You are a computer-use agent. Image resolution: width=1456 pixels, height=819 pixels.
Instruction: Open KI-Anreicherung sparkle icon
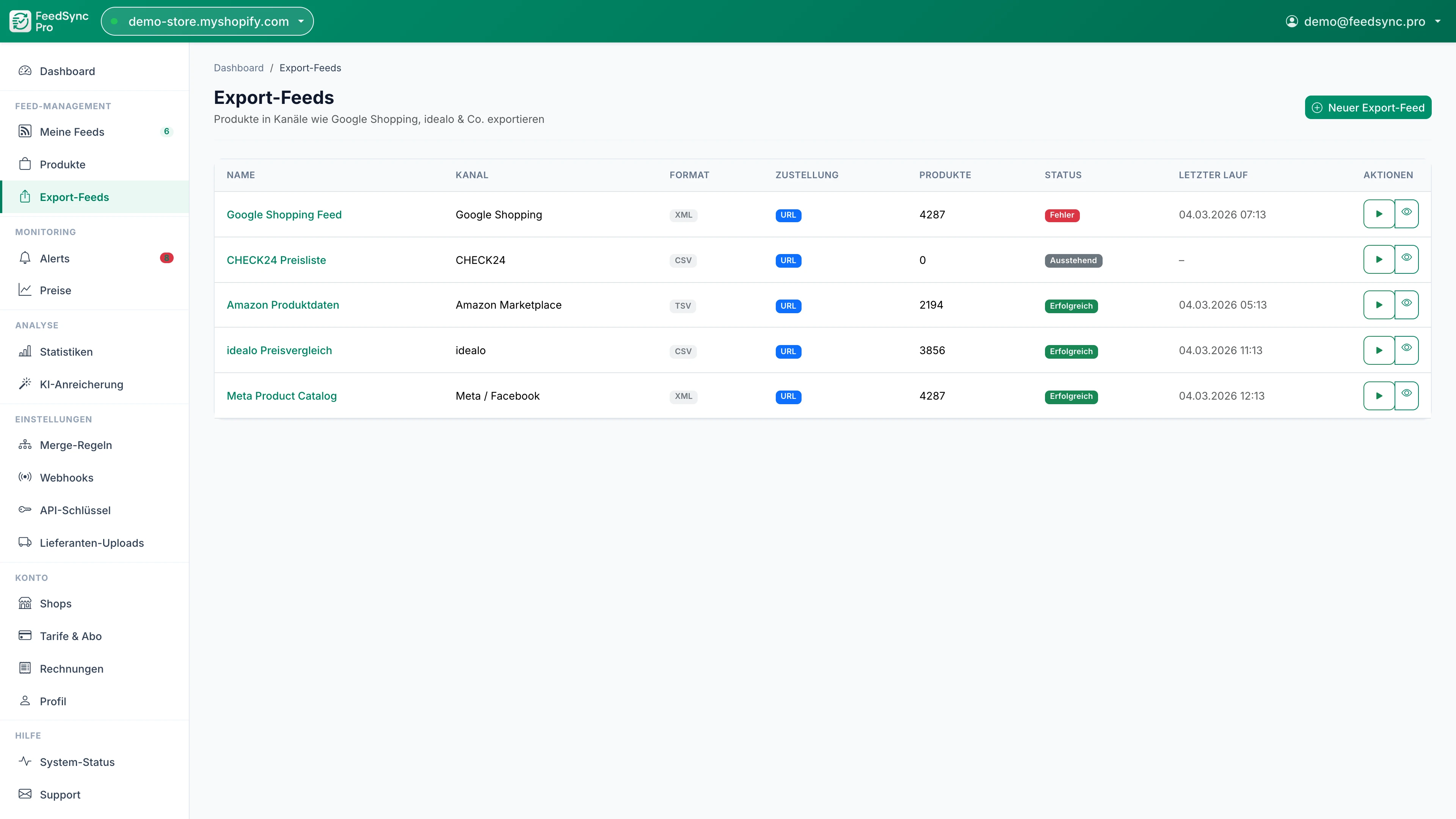(25, 384)
